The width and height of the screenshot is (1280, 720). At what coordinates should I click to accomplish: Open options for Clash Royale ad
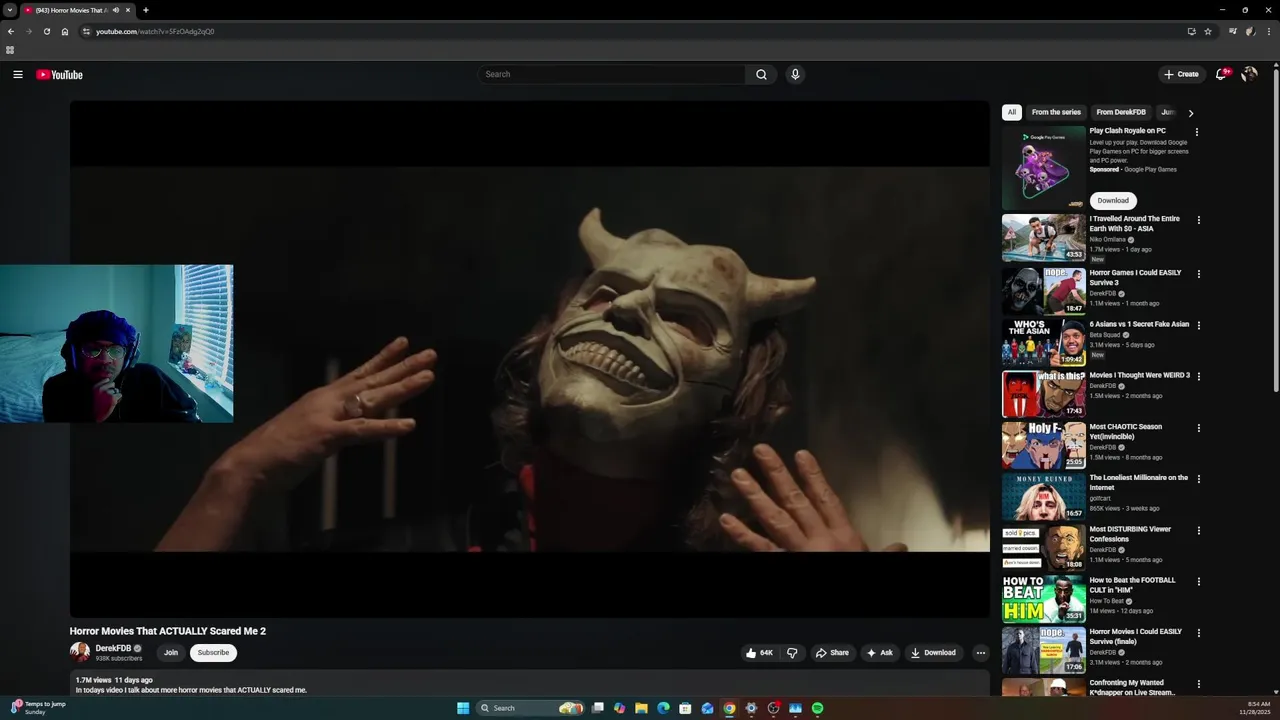(1197, 132)
